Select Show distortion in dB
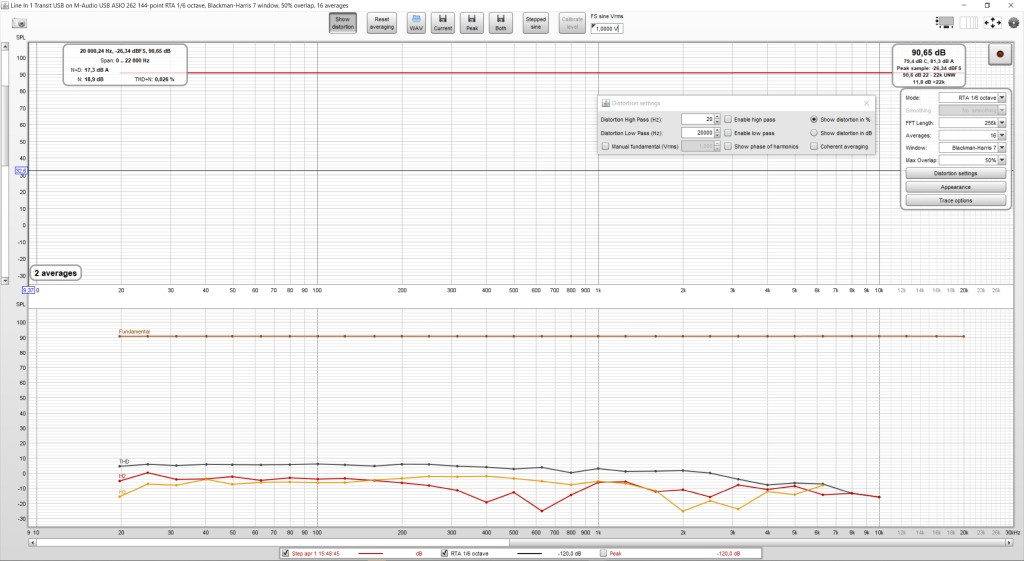 point(814,132)
